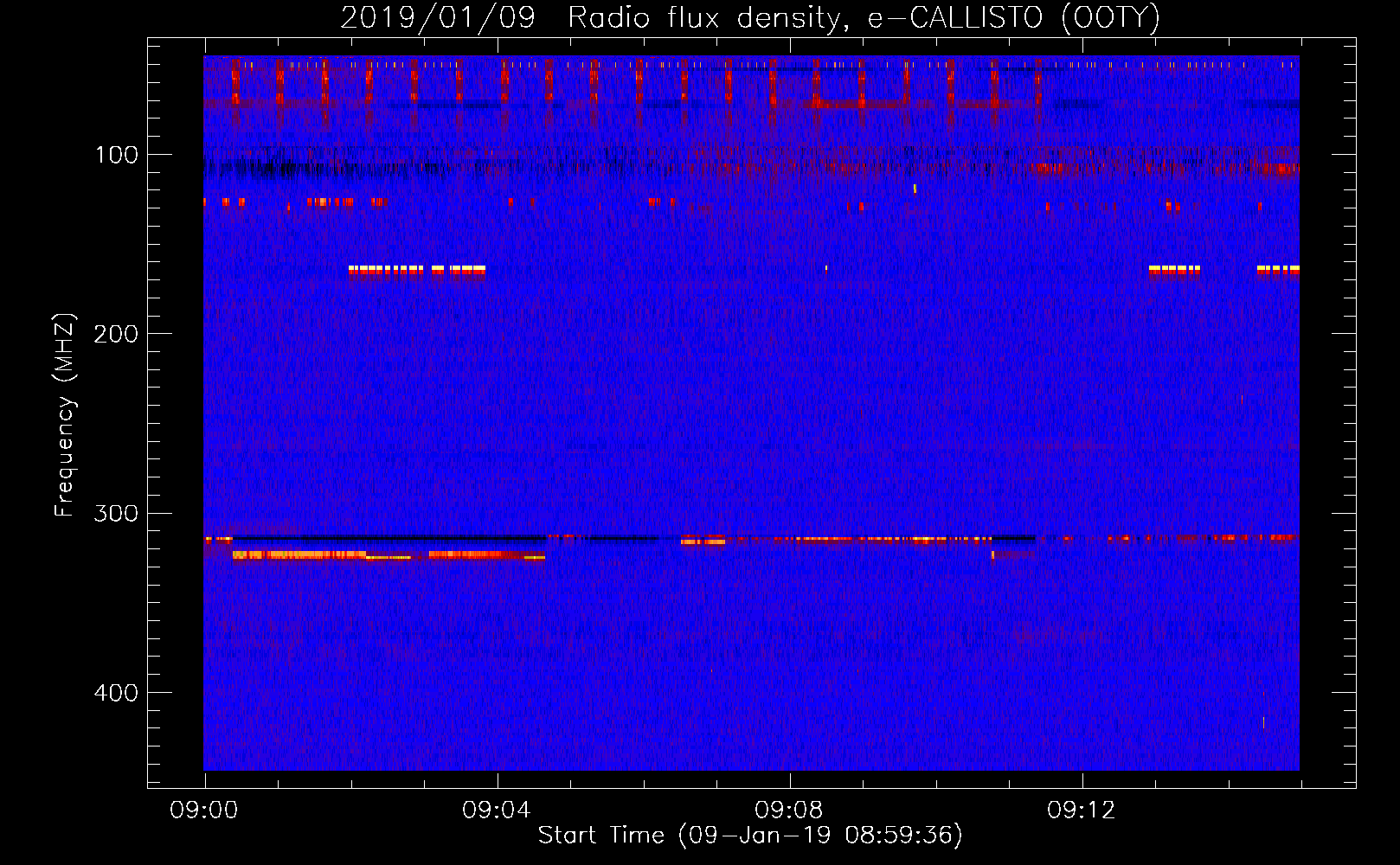Click the 400 frequency tick label
The height and width of the screenshot is (865, 1400).
(116, 693)
